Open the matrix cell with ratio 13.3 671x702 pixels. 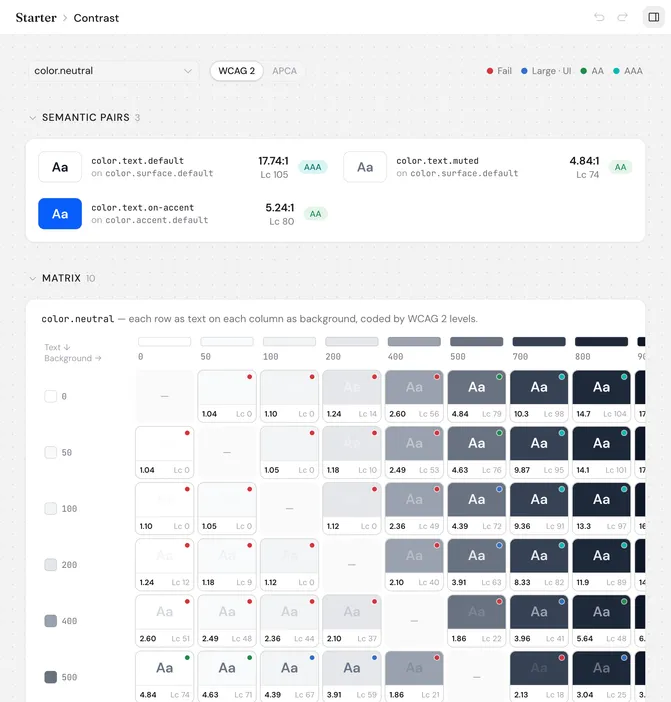point(601,509)
